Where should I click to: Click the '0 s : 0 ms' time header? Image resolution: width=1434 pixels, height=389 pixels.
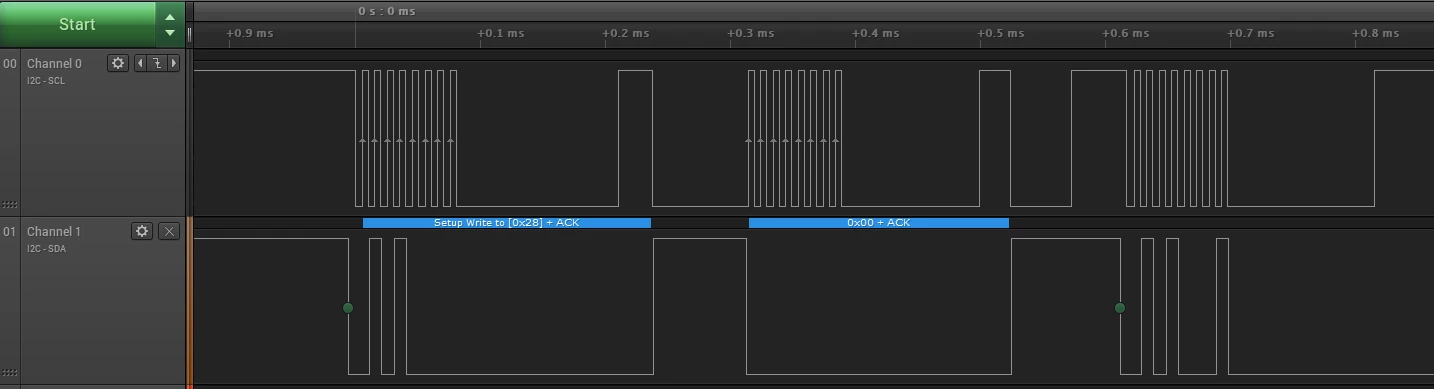pyautogui.click(x=387, y=11)
